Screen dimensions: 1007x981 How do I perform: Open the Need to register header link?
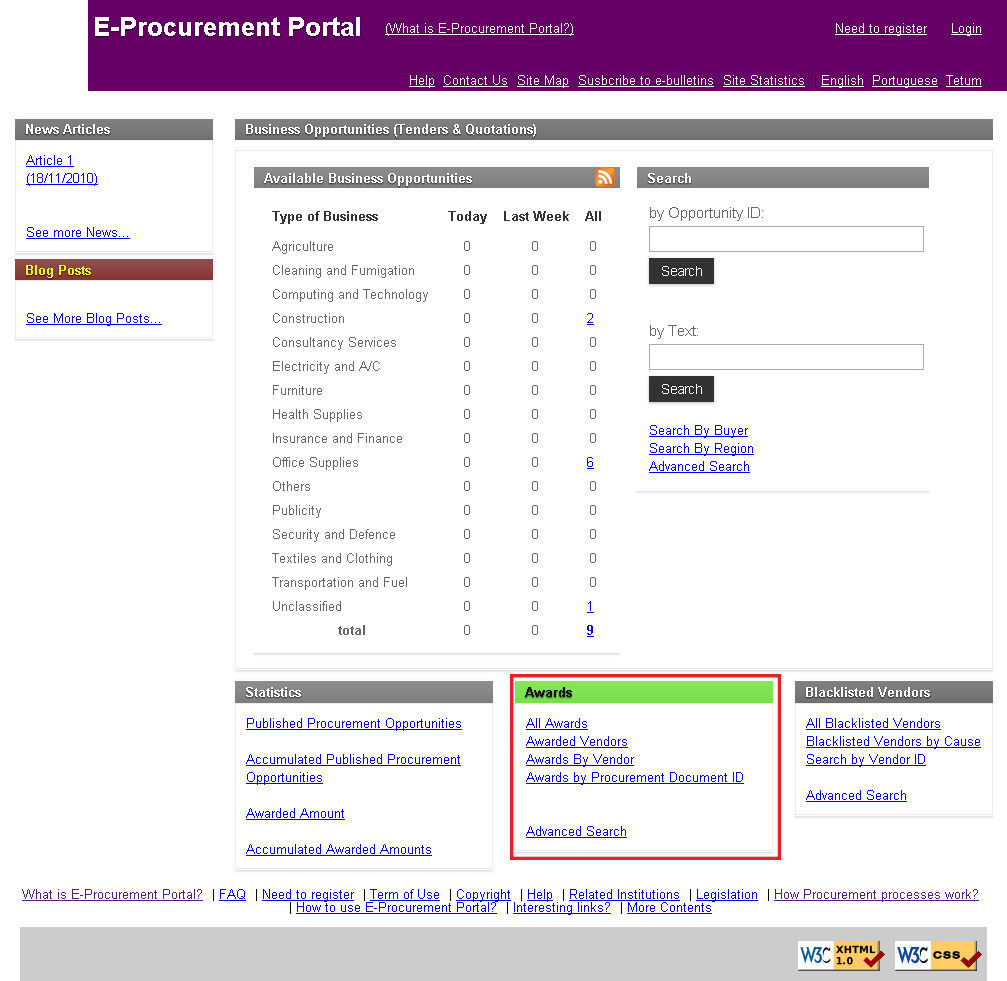coord(881,29)
